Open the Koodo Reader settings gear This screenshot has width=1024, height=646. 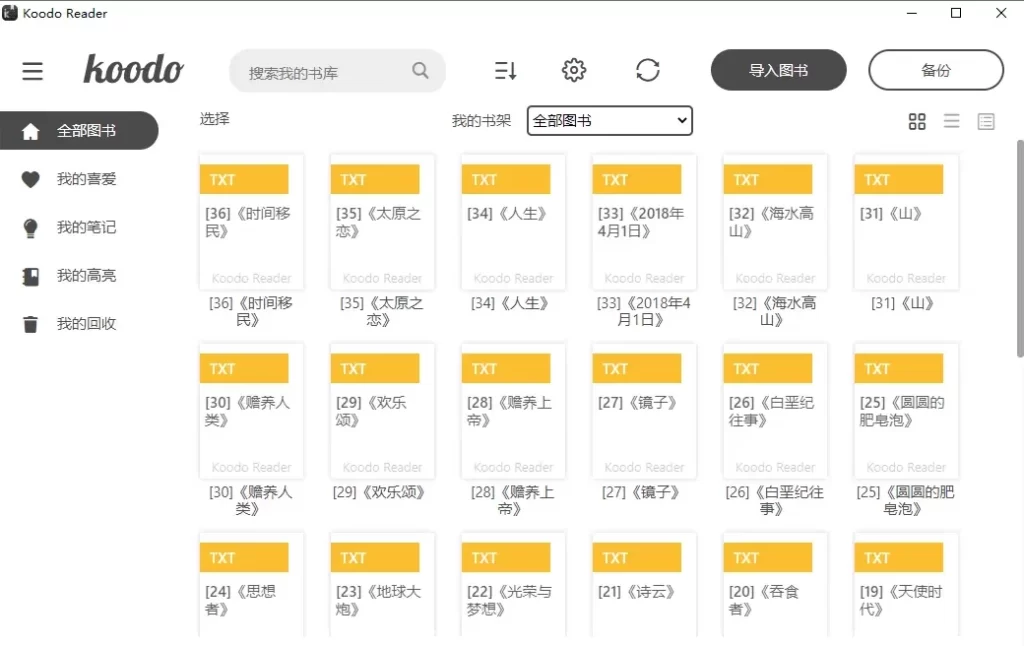click(573, 69)
